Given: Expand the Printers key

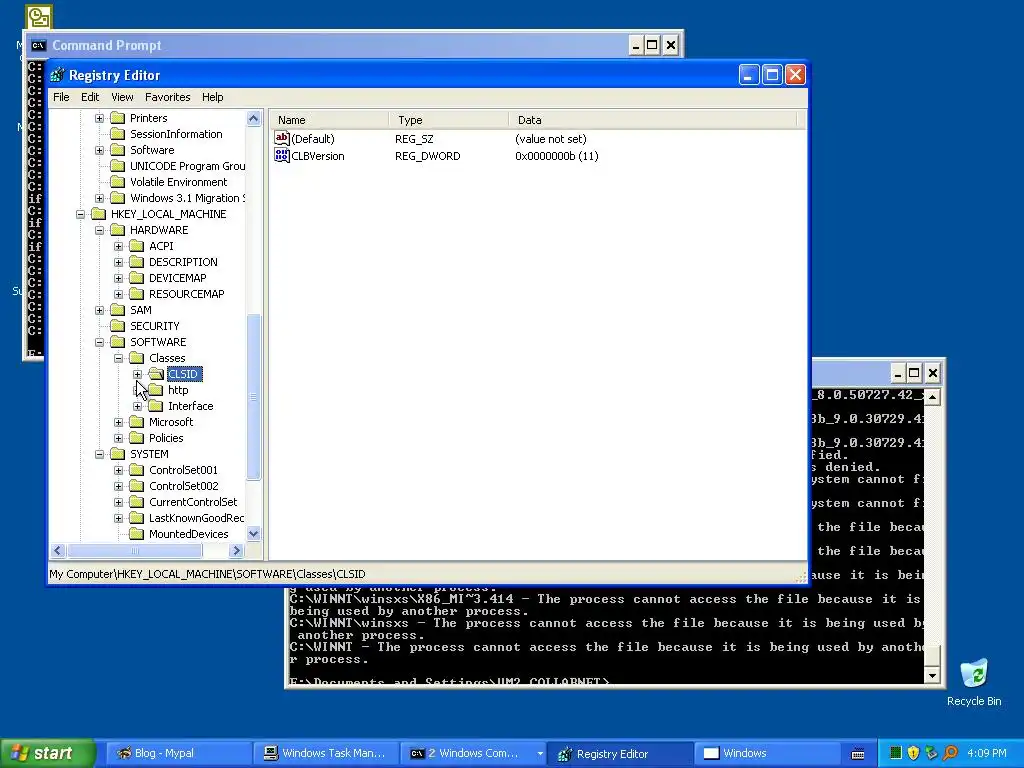Looking at the screenshot, I should click(x=99, y=118).
